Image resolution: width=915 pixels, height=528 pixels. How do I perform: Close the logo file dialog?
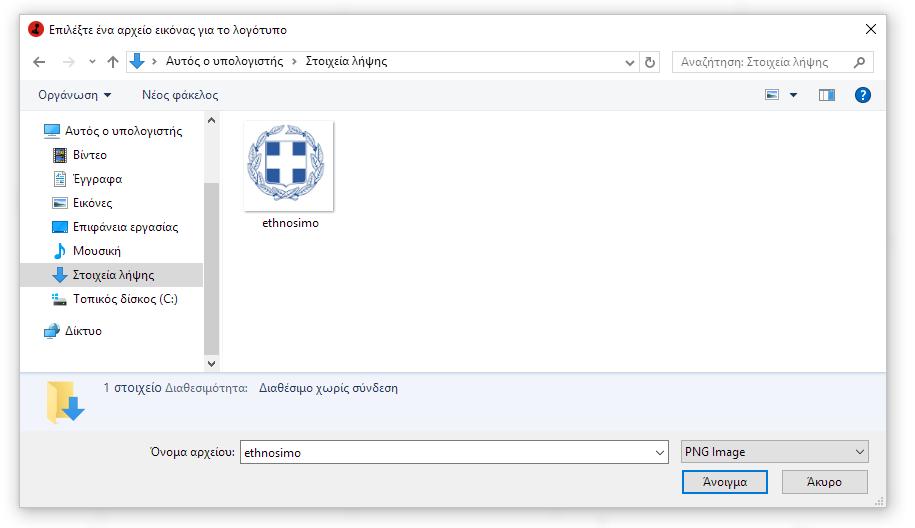tap(870, 29)
